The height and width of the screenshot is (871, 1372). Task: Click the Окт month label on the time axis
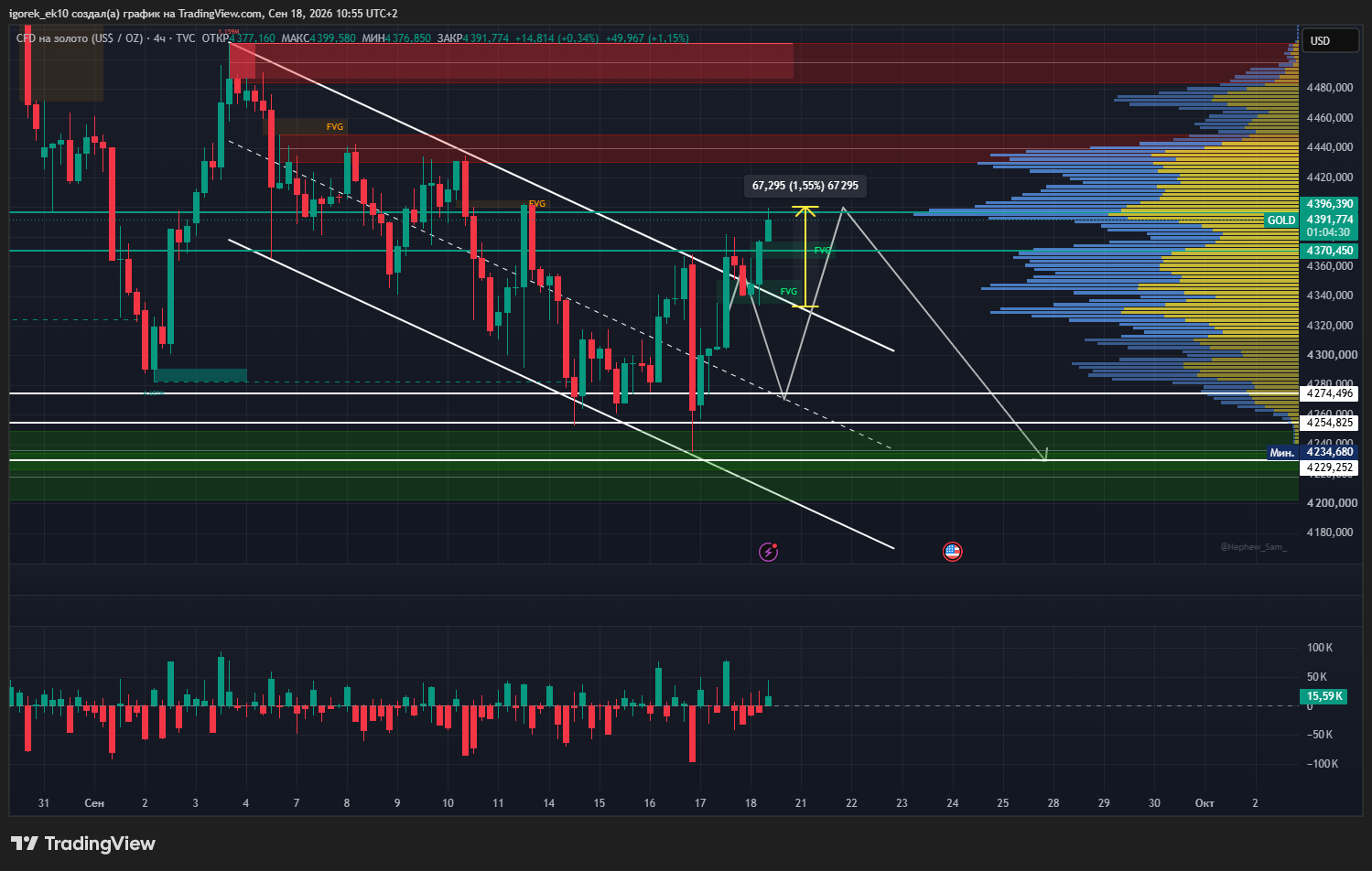click(1205, 803)
